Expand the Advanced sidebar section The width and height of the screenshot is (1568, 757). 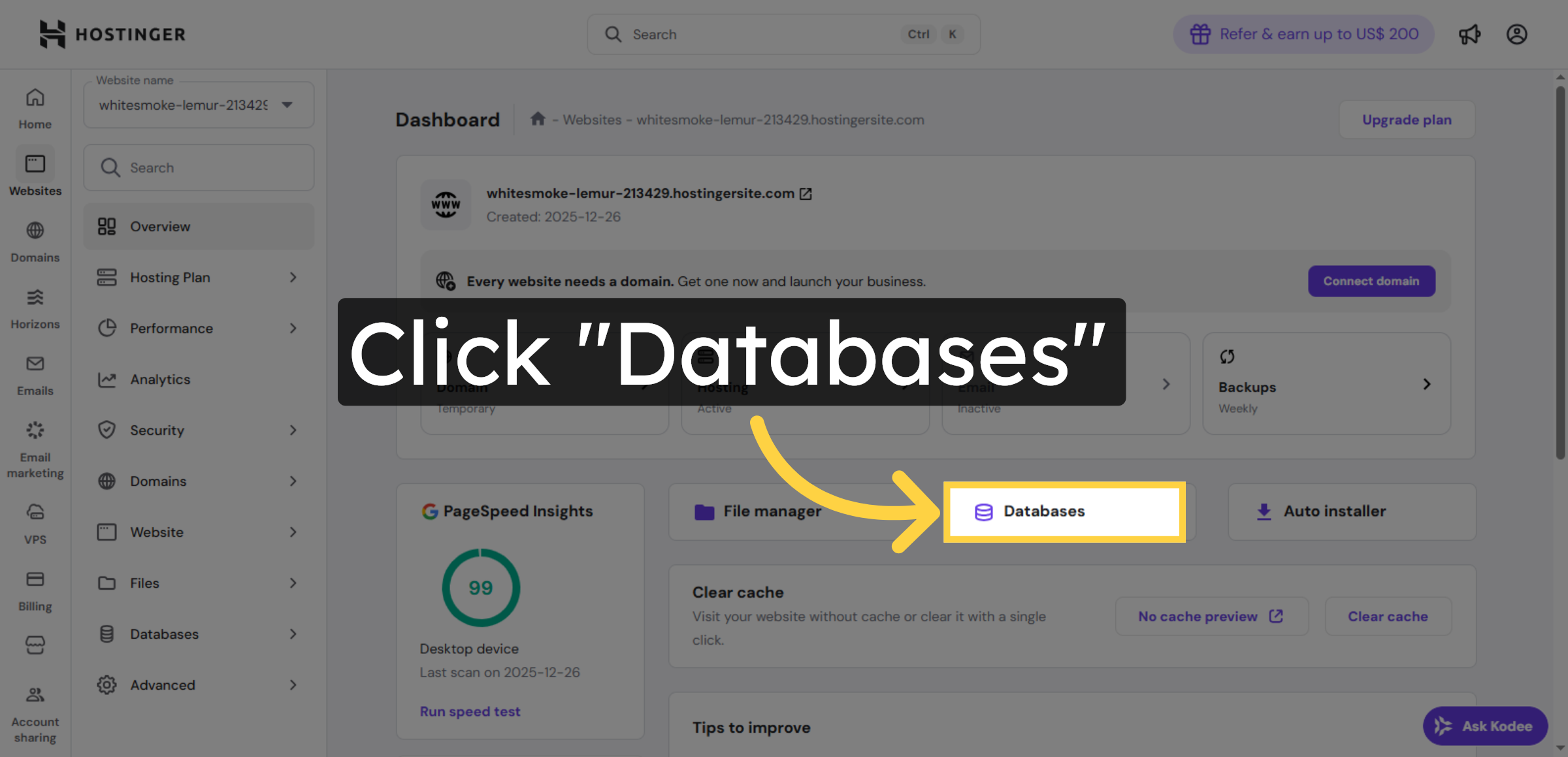[198, 685]
